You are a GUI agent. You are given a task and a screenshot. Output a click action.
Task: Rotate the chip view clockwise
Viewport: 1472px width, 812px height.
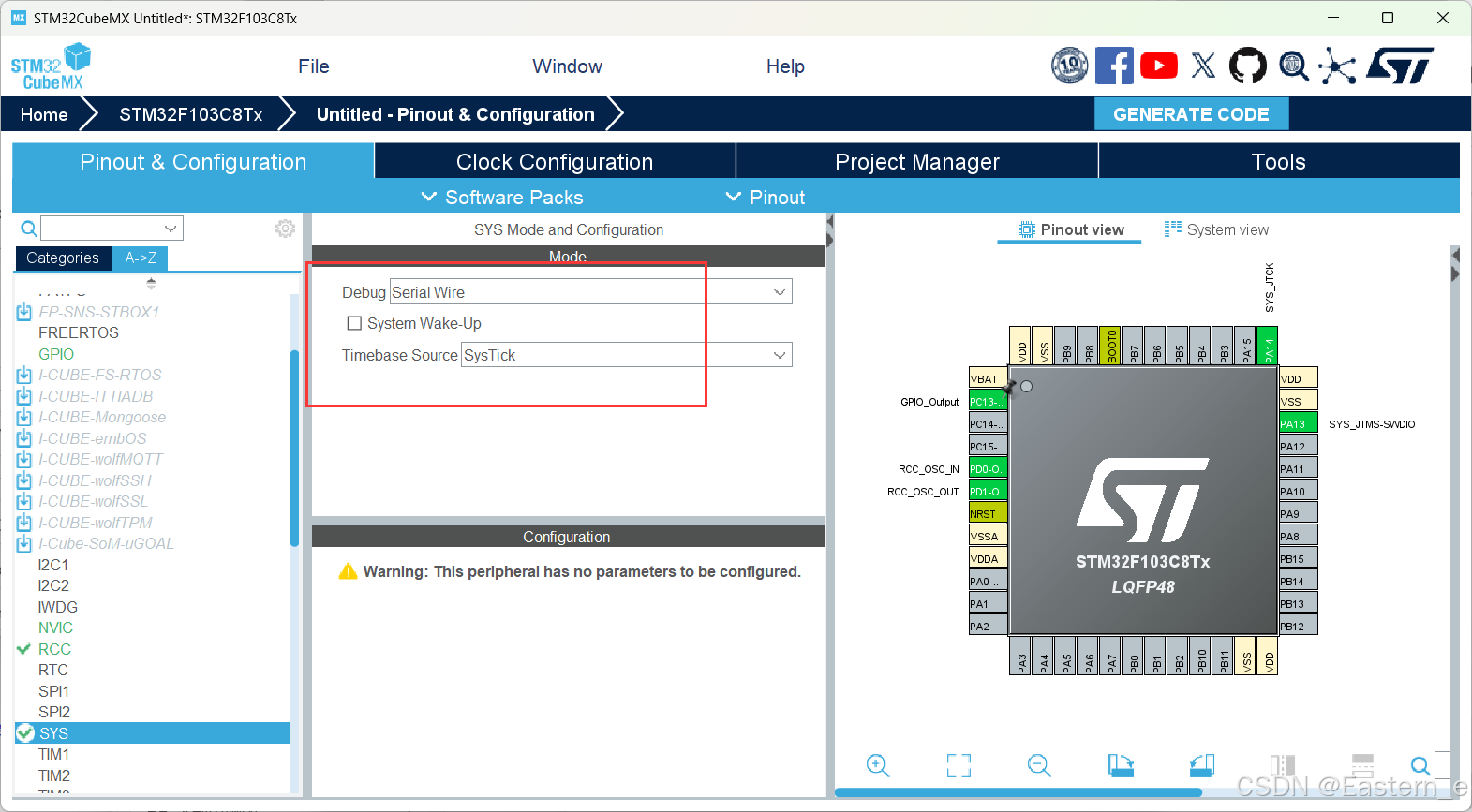pos(1121,765)
